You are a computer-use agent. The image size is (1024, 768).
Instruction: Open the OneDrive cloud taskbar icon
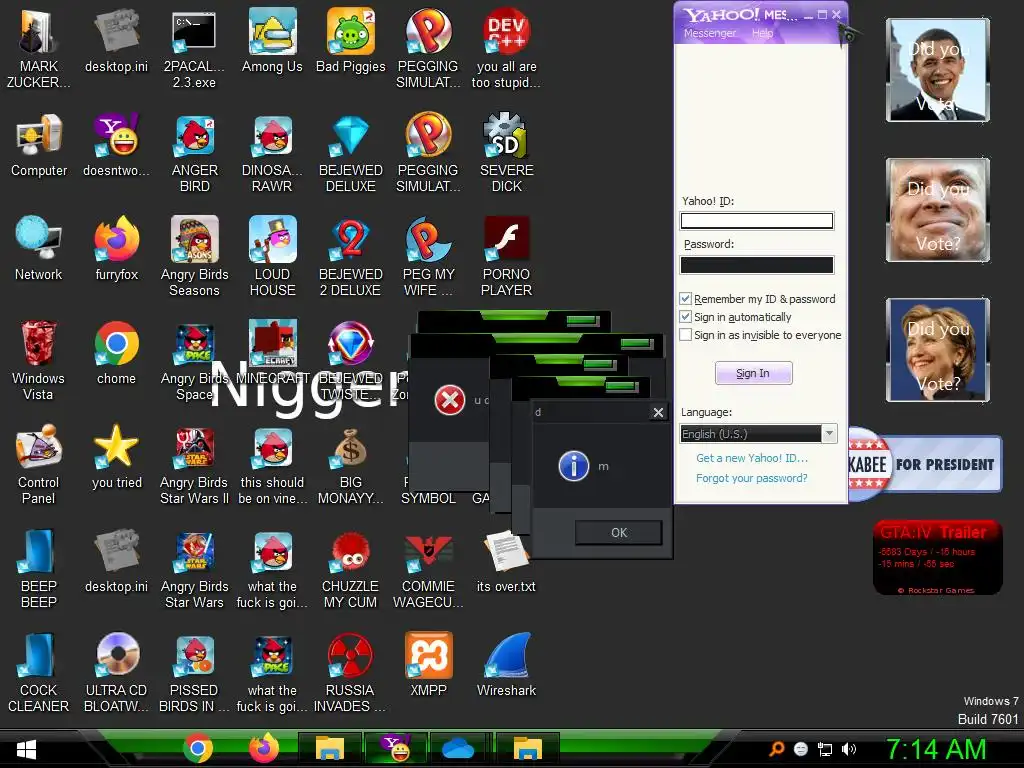458,749
